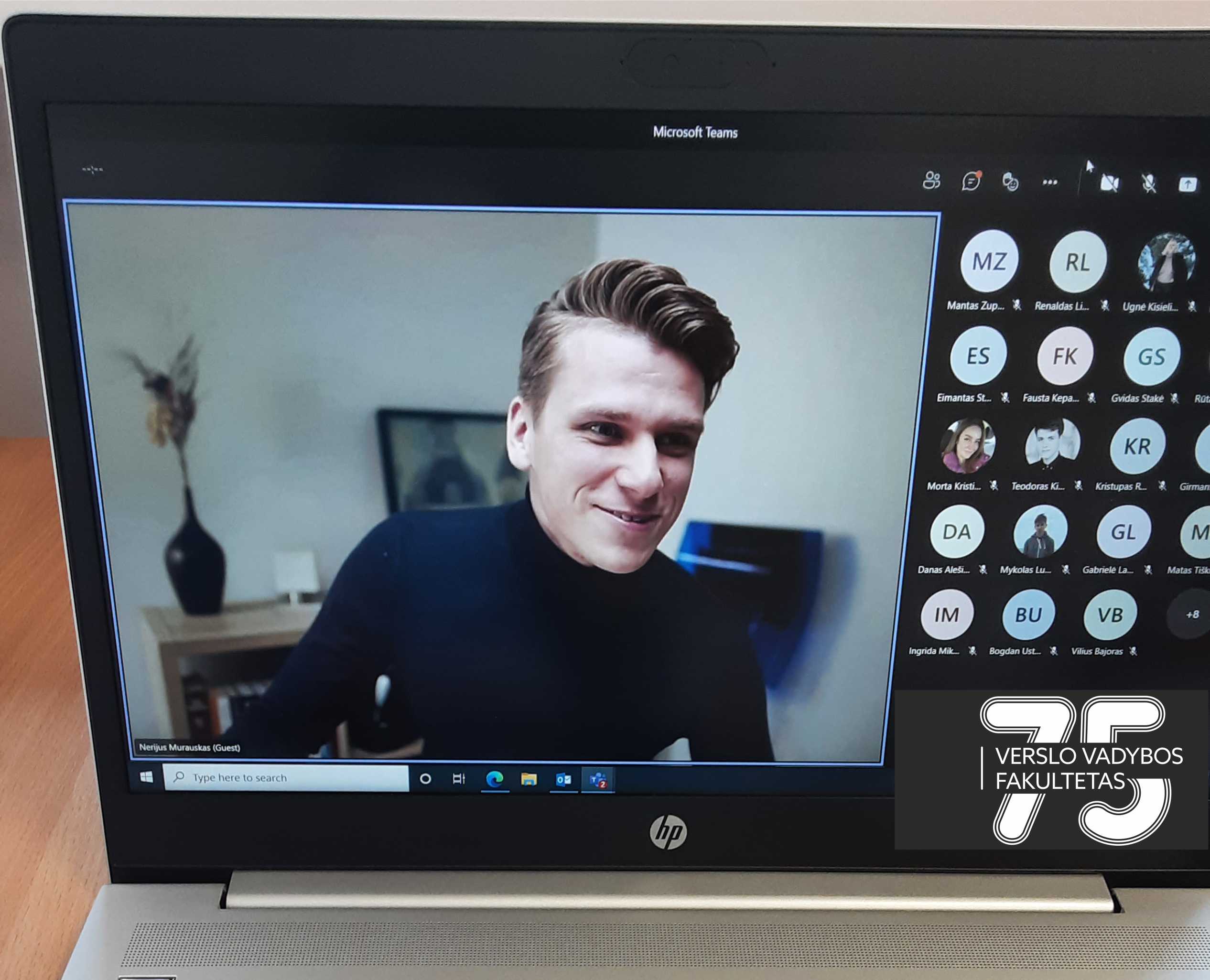Select the GS avatar of Gvidas Stakė
This screenshot has height=980, width=1210.
(1151, 357)
